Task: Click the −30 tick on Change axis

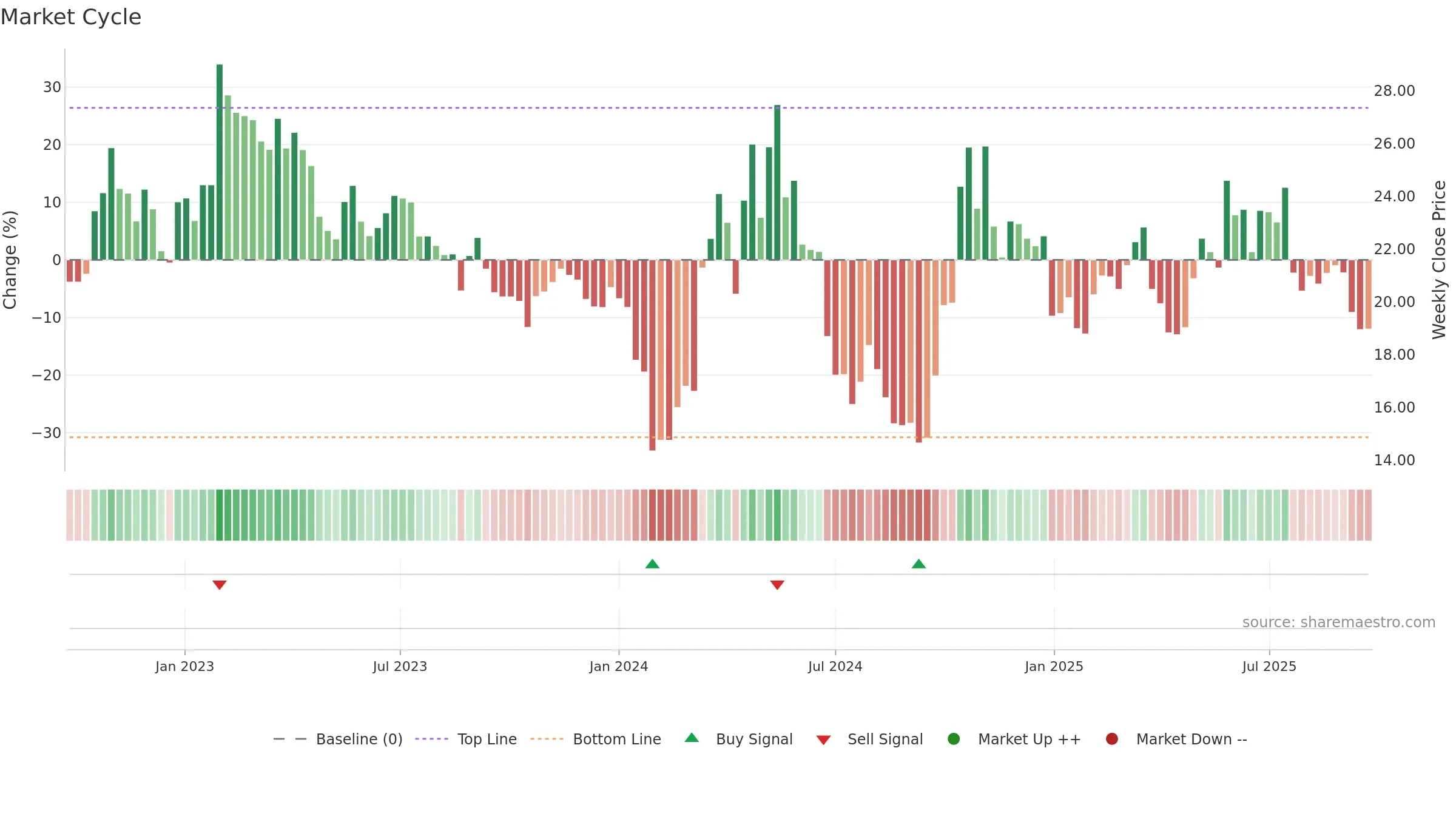Action: [x=47, y=433]
